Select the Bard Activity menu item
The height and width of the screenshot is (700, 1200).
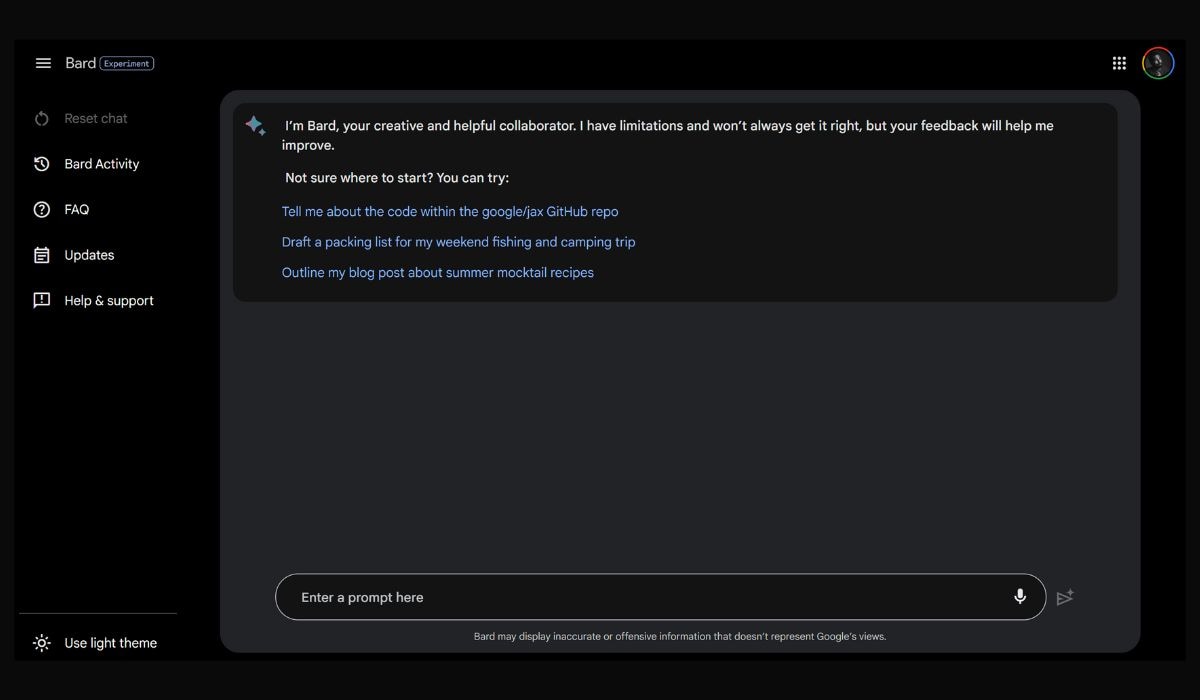click(102, 164)
